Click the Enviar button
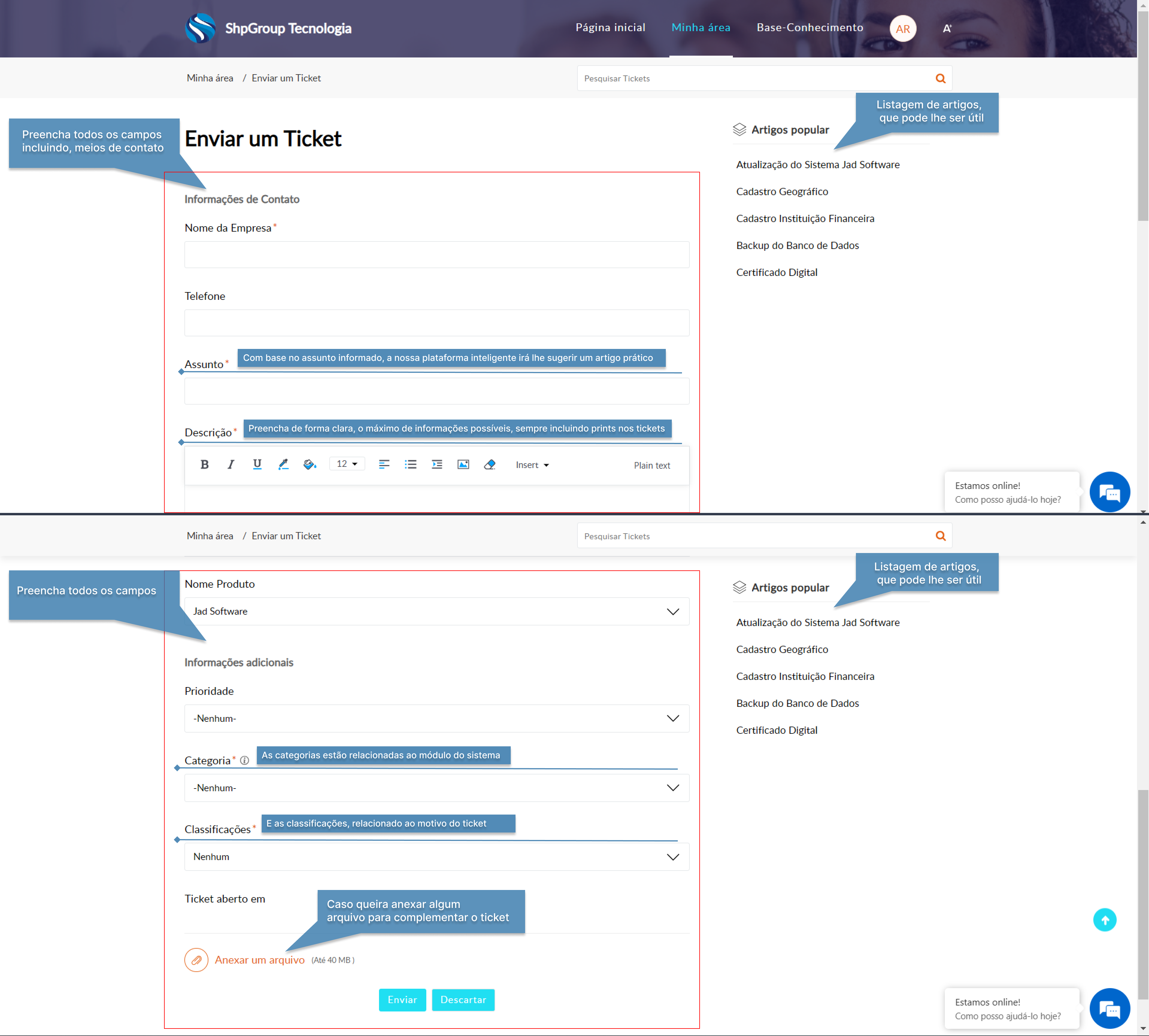1149x1036 pixels. 402,999
